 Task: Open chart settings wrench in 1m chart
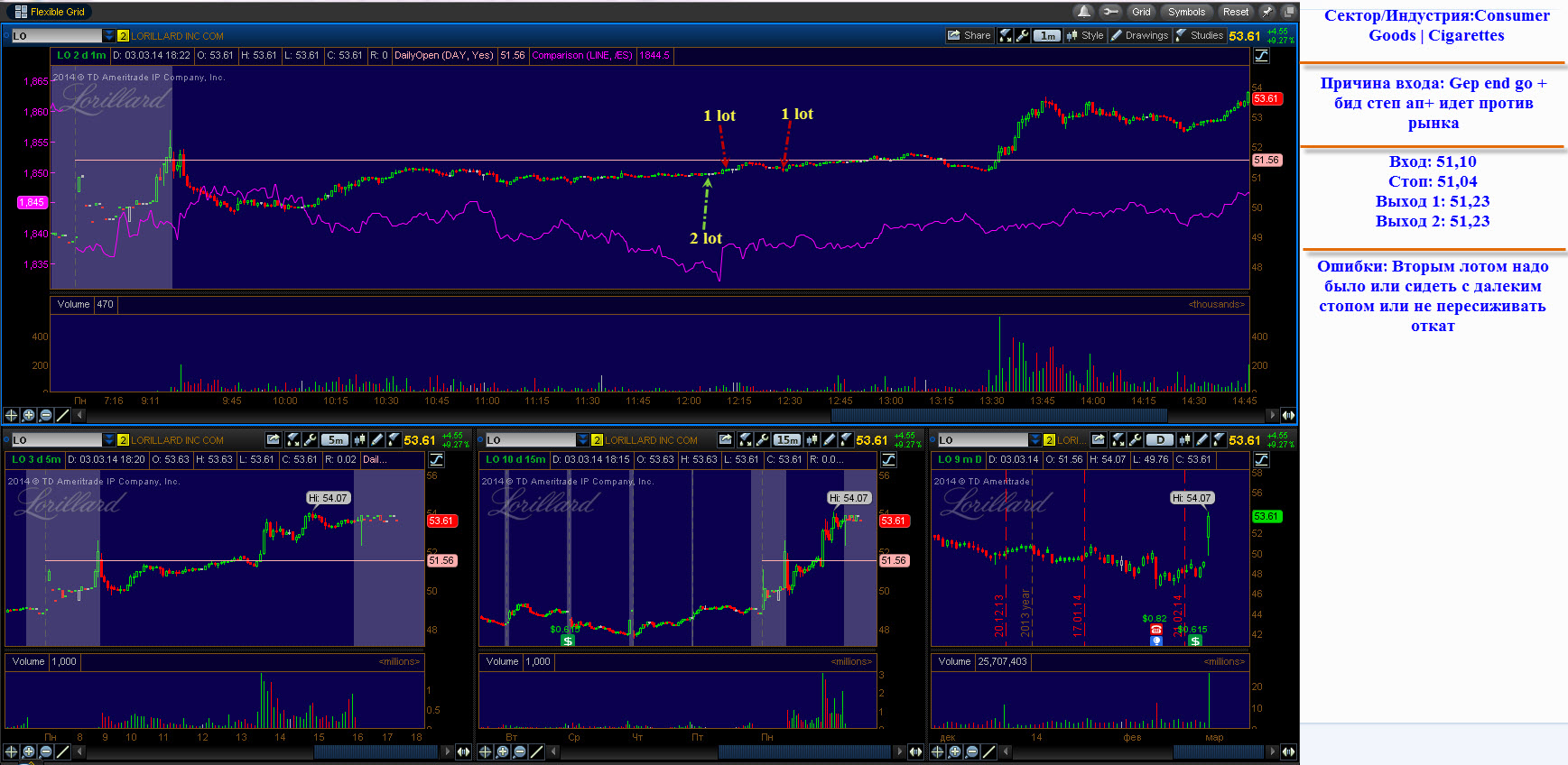tap(1022, 35)
